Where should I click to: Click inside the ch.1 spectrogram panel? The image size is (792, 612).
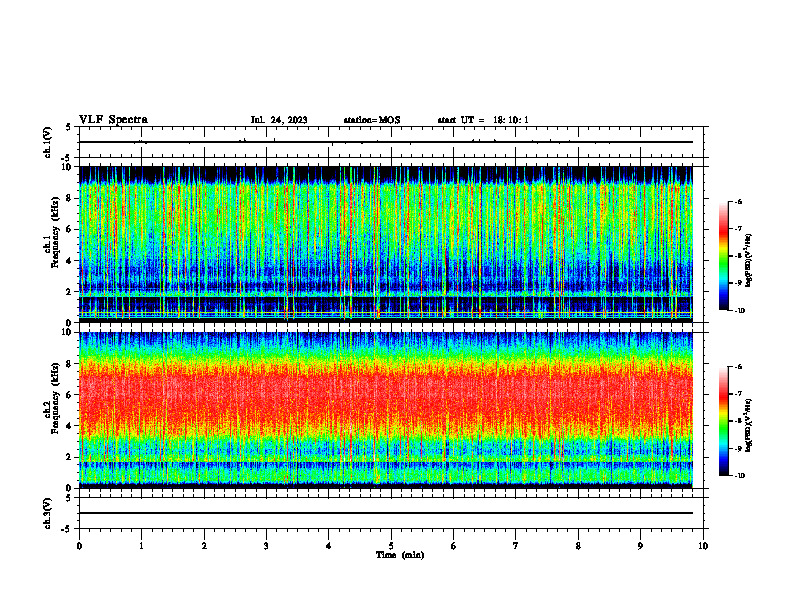[x=386, y=244]
